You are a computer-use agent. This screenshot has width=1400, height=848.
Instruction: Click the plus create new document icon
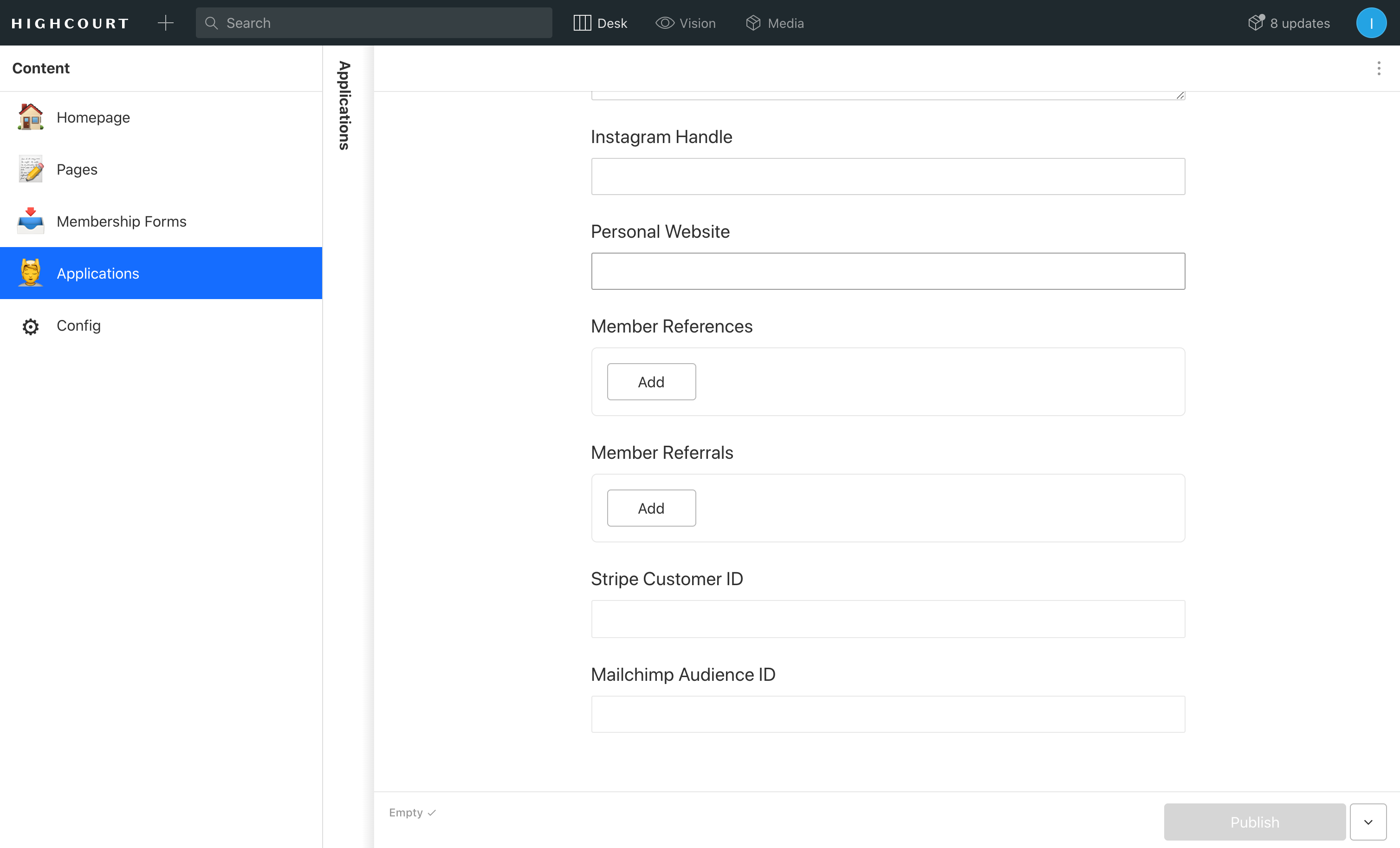[x=165, y=23]
